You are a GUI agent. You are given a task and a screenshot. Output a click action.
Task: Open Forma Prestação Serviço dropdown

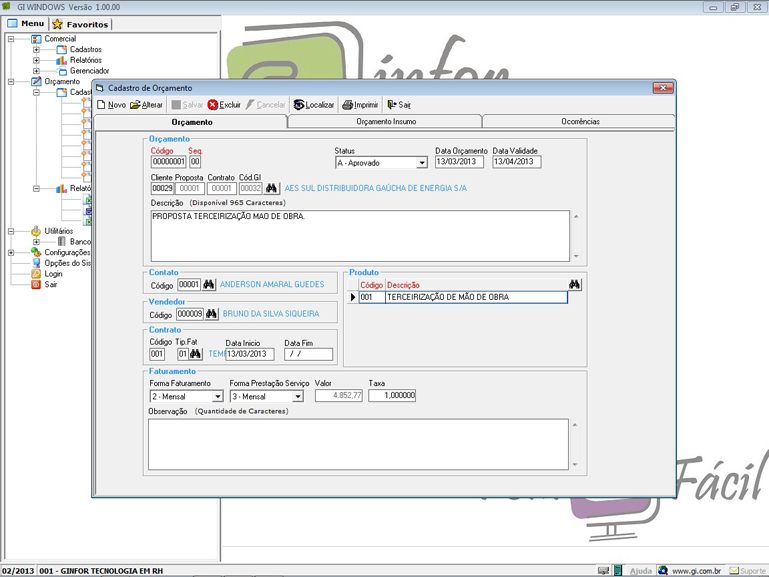[x=297, y=396]
